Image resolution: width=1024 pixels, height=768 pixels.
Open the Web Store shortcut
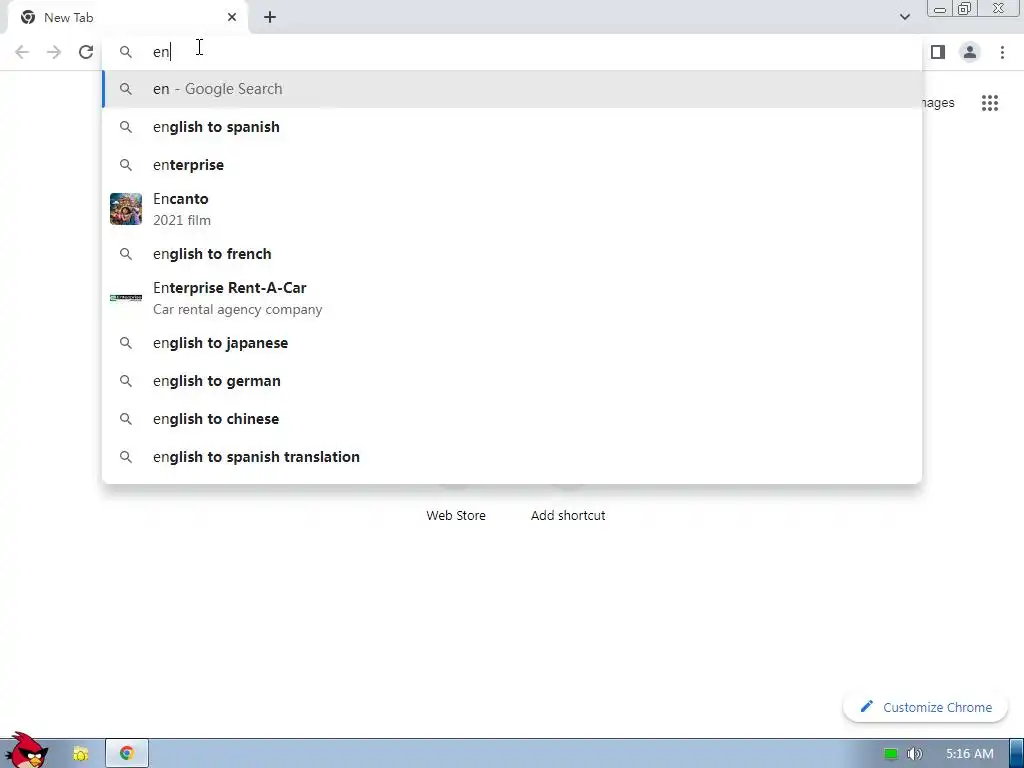pyautogui.click(x=456, y=515)
